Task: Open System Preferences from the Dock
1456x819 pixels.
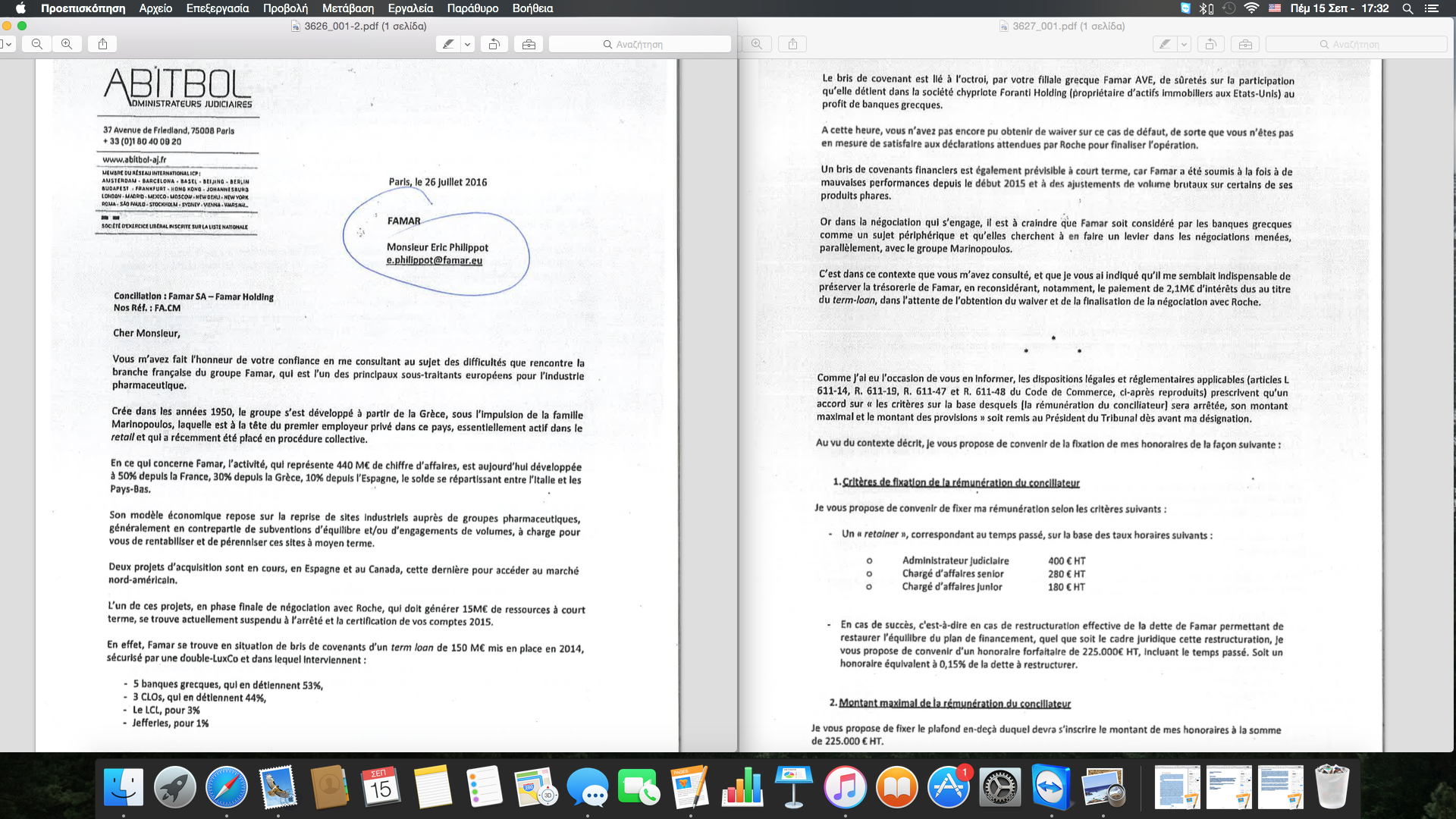Action: tap(999, 787)
